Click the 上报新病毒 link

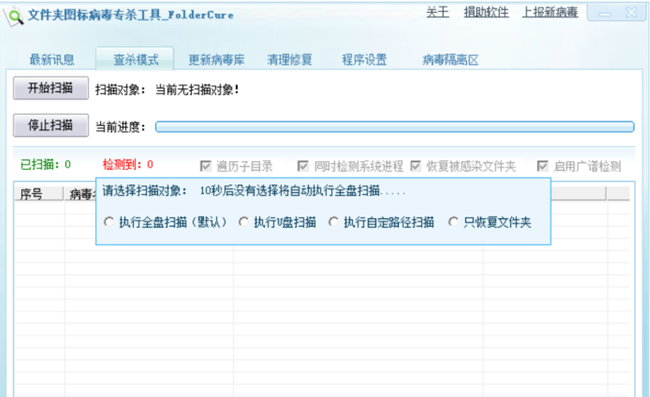tap(550, 12)
